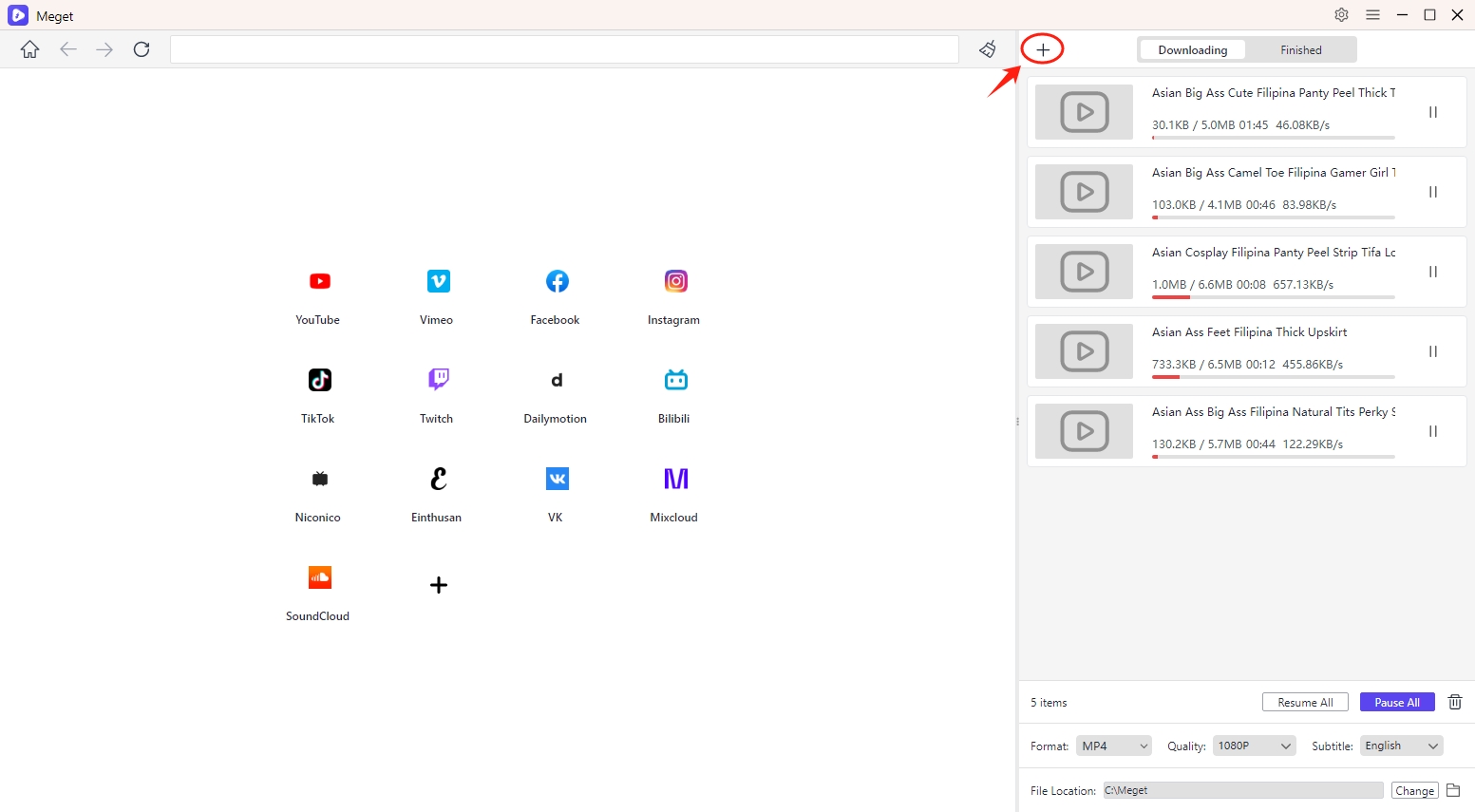Click the '5 items' count label
Viewport: 1475px width, 812px height.
click(1049, 703)
